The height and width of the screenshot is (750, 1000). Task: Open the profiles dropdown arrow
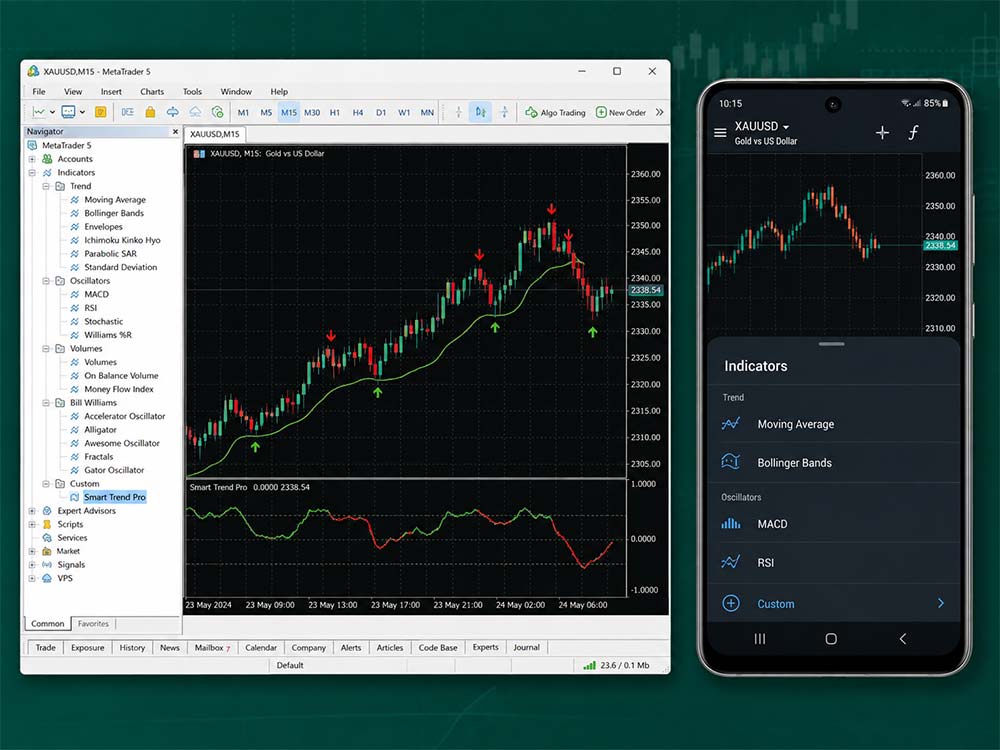82,112
